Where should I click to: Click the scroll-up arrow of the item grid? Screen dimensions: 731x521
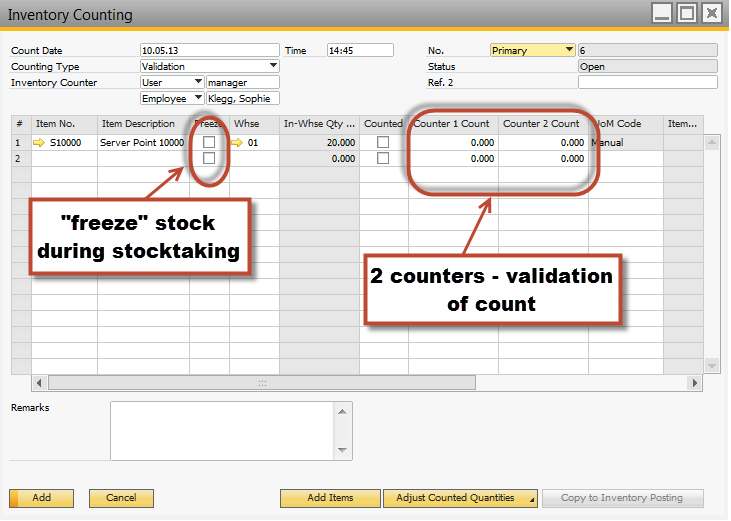[x=711, y=144]
